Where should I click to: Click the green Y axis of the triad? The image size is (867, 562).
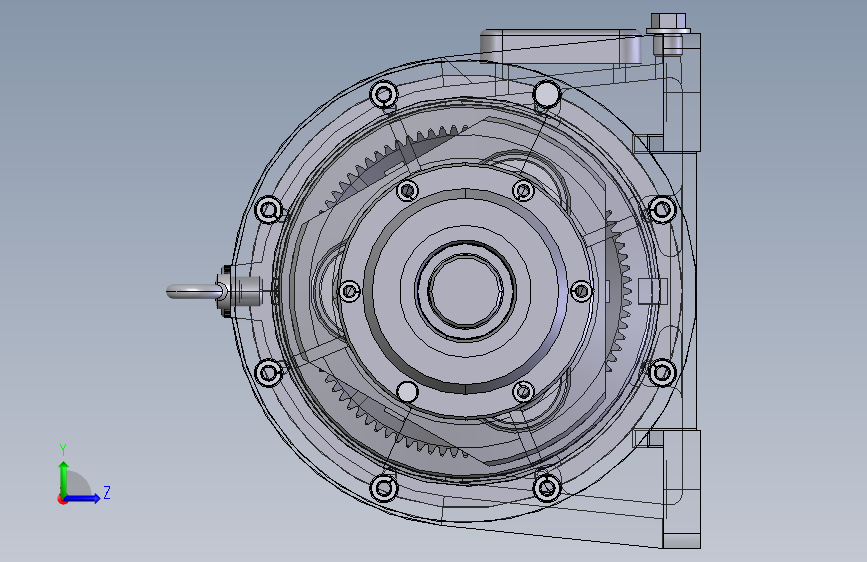pos(64,478)
